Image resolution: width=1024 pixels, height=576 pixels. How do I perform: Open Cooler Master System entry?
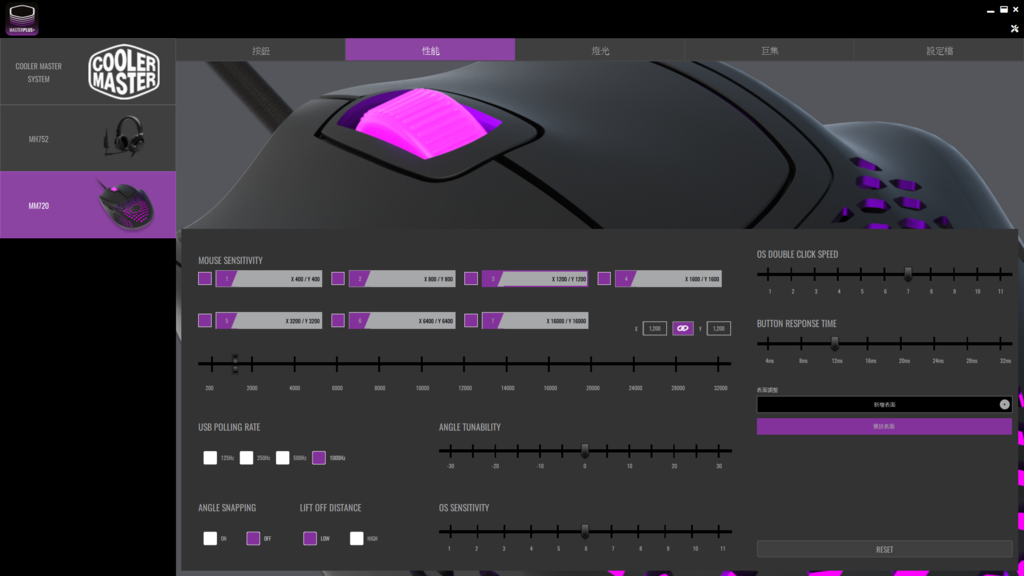tap(88, 72)
